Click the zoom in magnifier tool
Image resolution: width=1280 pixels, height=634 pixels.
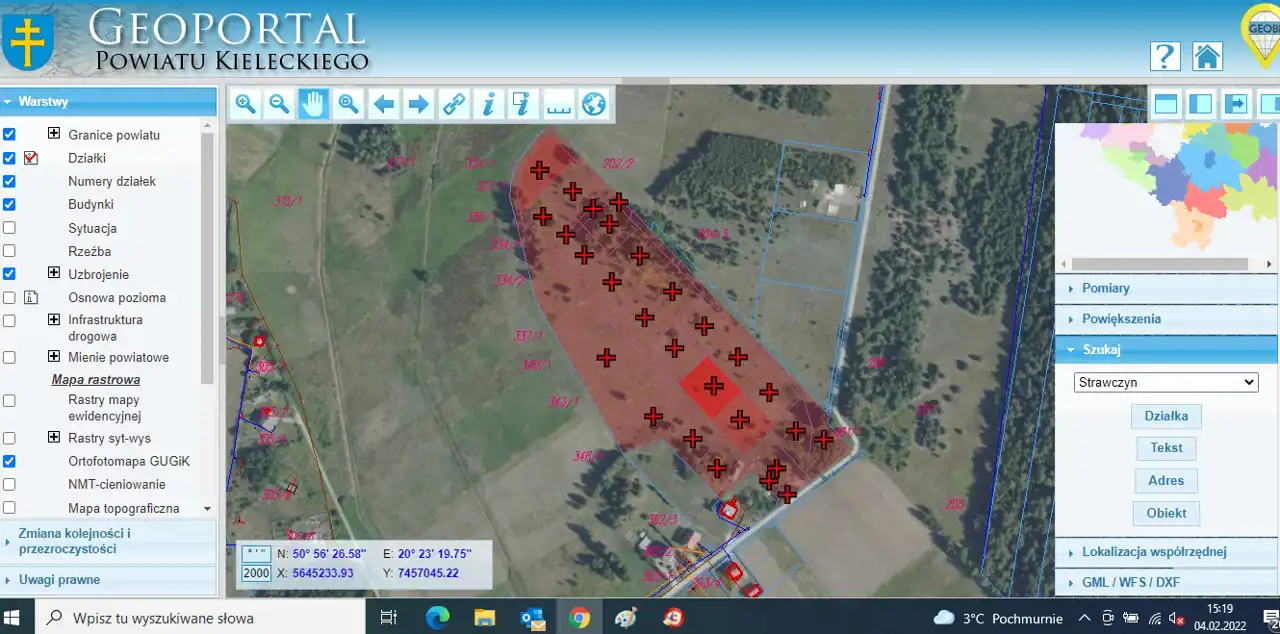tap(245, 104)
